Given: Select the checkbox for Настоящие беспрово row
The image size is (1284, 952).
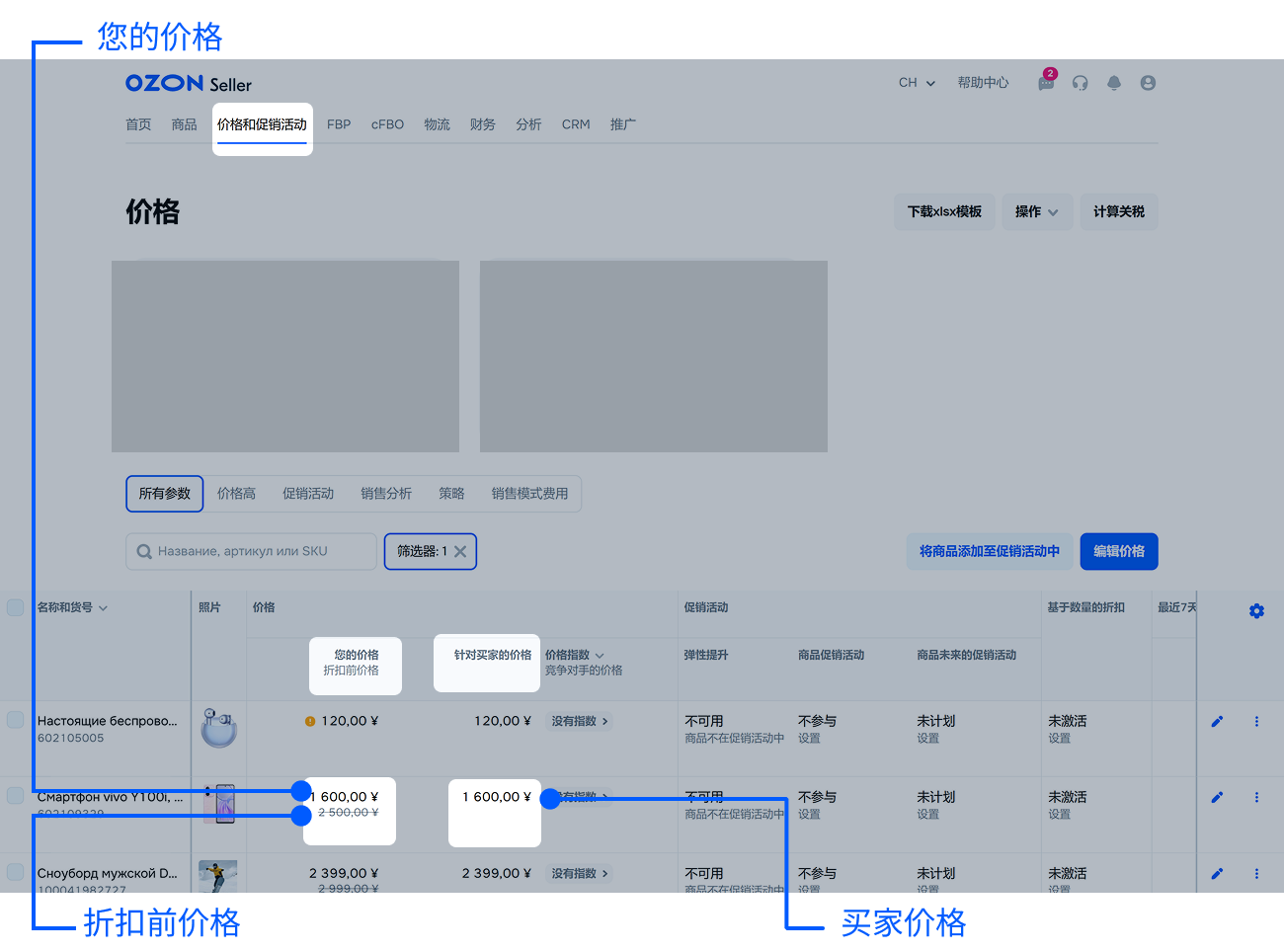Looking at the screenshot, I should click(x=15, y=721).
